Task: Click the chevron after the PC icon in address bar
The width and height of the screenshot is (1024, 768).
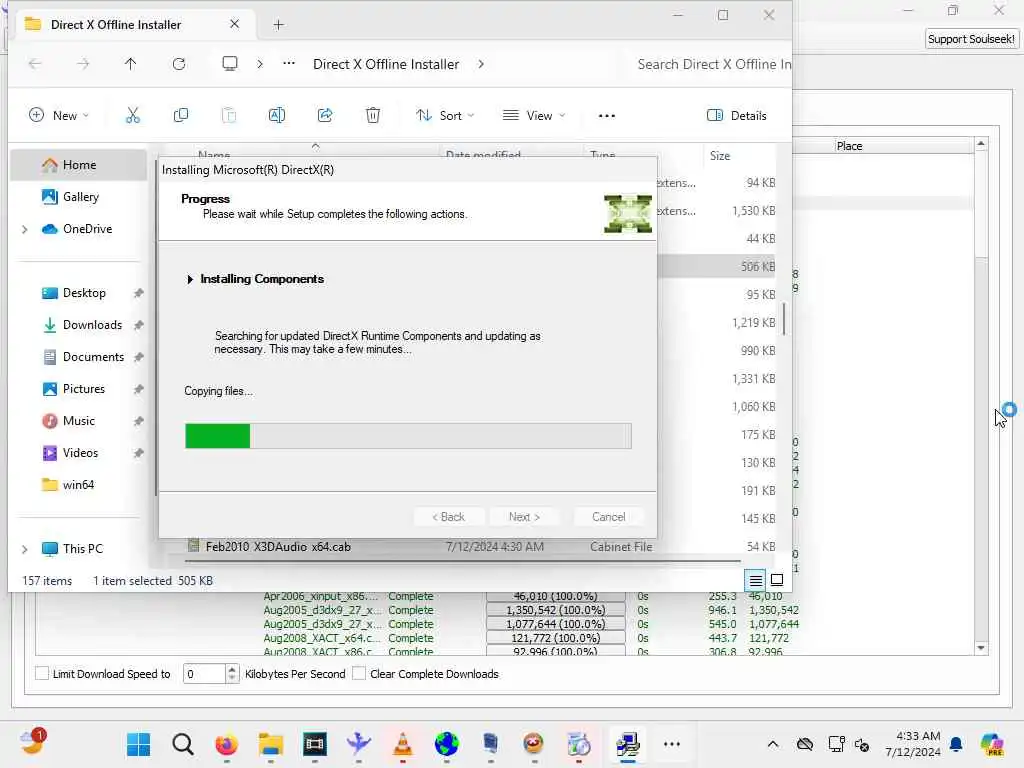Action: point(260,64)
